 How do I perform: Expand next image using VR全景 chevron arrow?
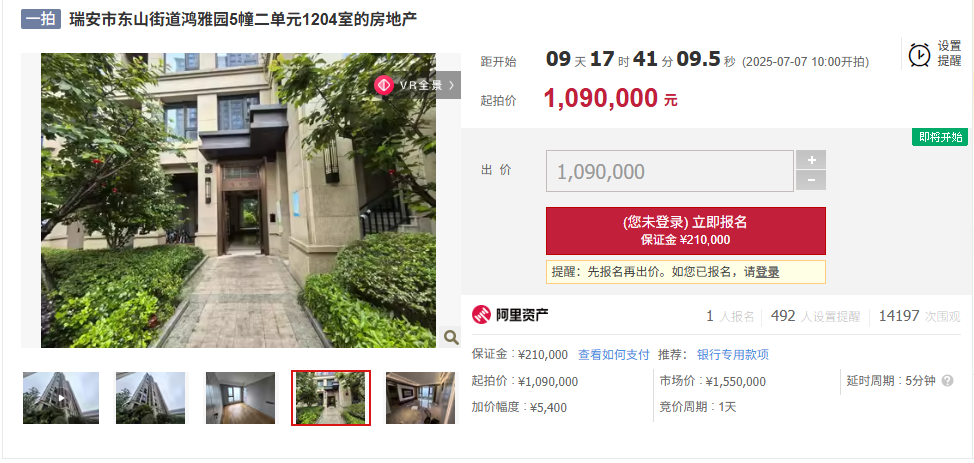451,85
